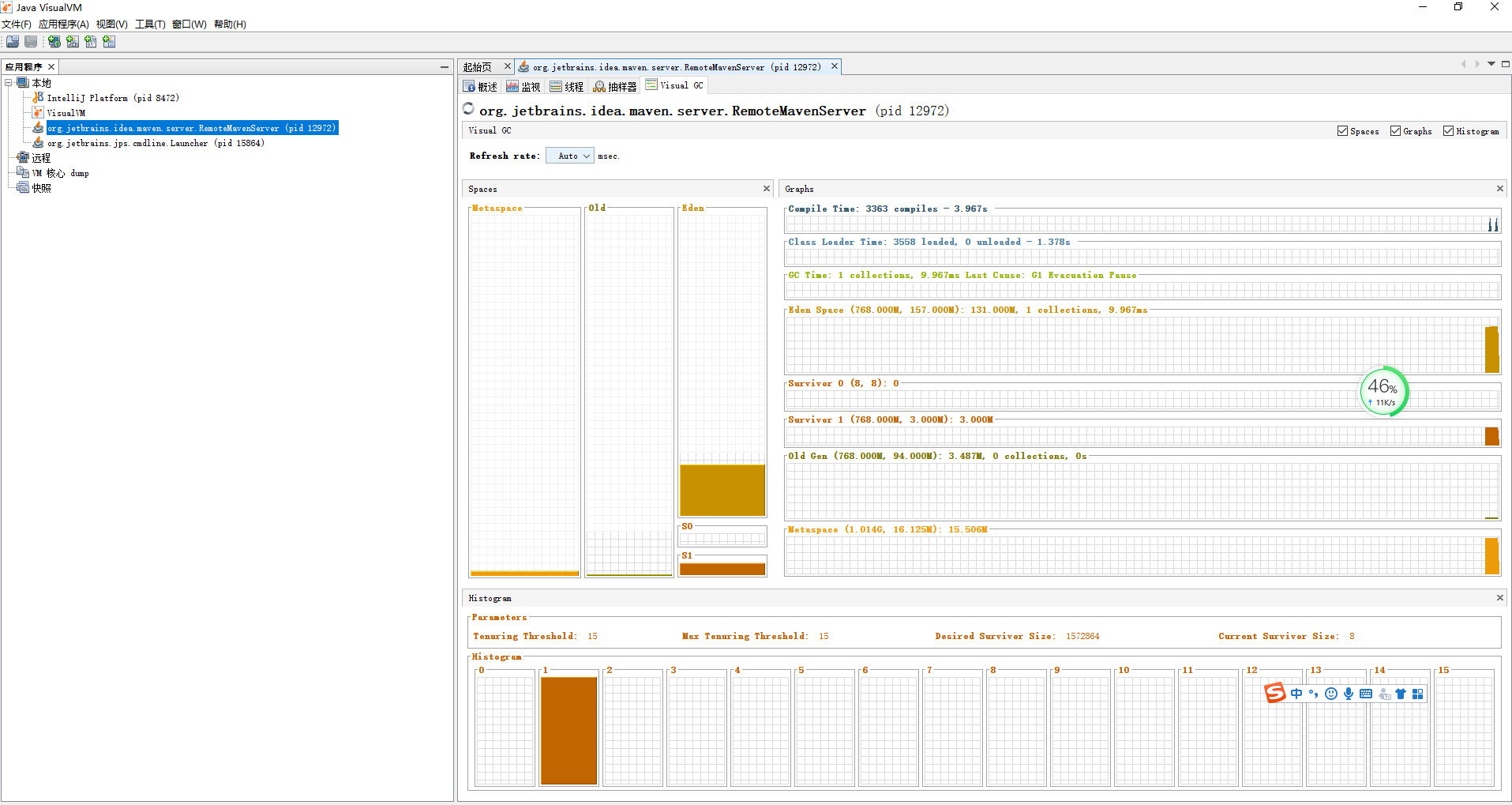This screenshot has width=1512, height=805.
Task: Click the Save toolbar icon
Action: (x=31, y=42)
